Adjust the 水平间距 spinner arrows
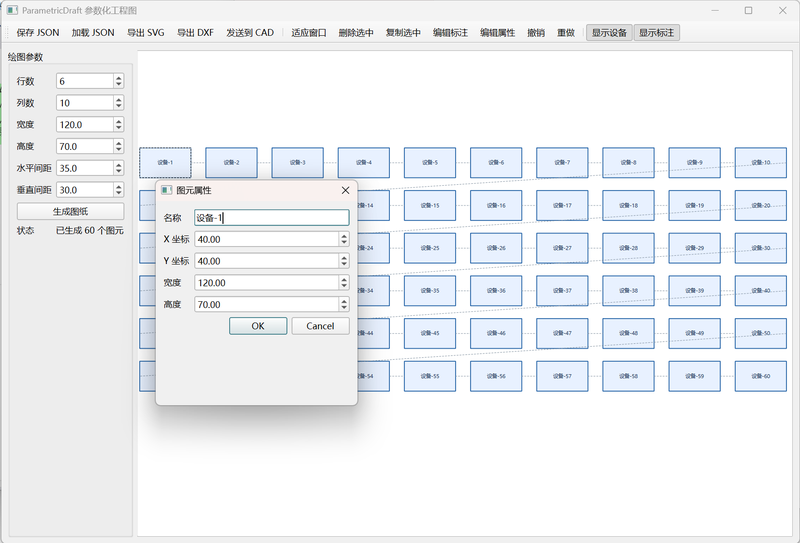Viewport: 800px width, 543px height. 119,168
